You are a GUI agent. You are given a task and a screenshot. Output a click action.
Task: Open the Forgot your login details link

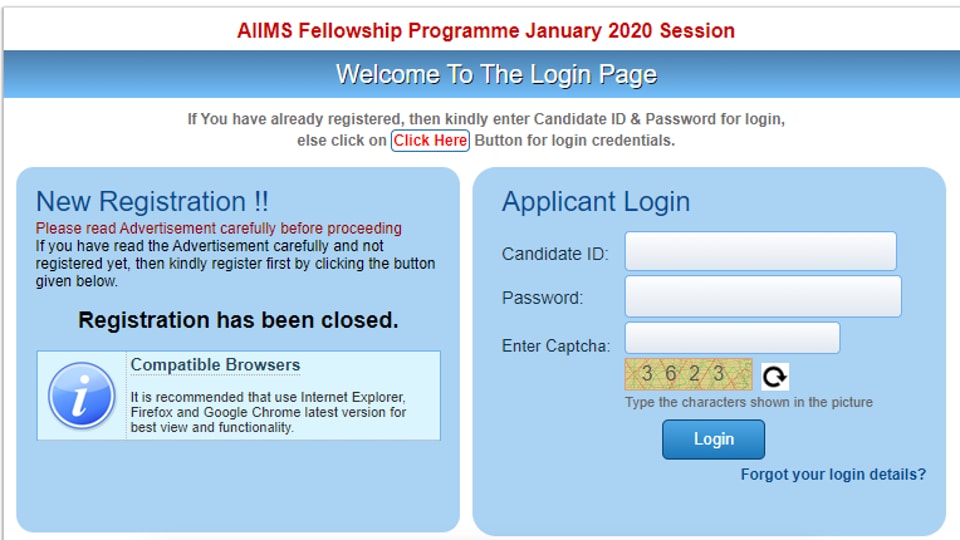pyautogui.click(x=833, y=474)
